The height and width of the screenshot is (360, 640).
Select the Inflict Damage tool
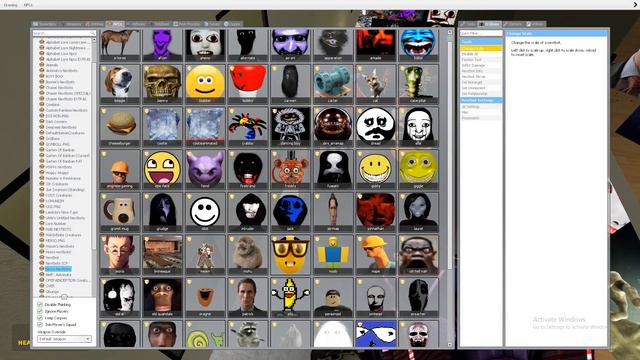(481, 65)
